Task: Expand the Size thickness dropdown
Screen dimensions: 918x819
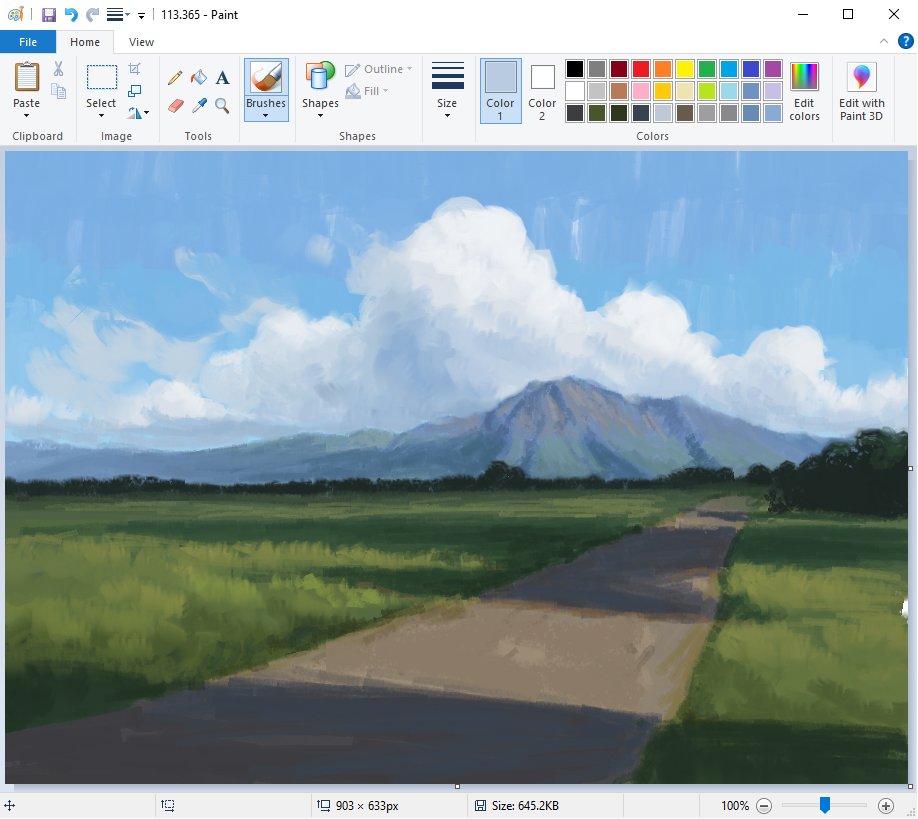Action: (447, 115)
